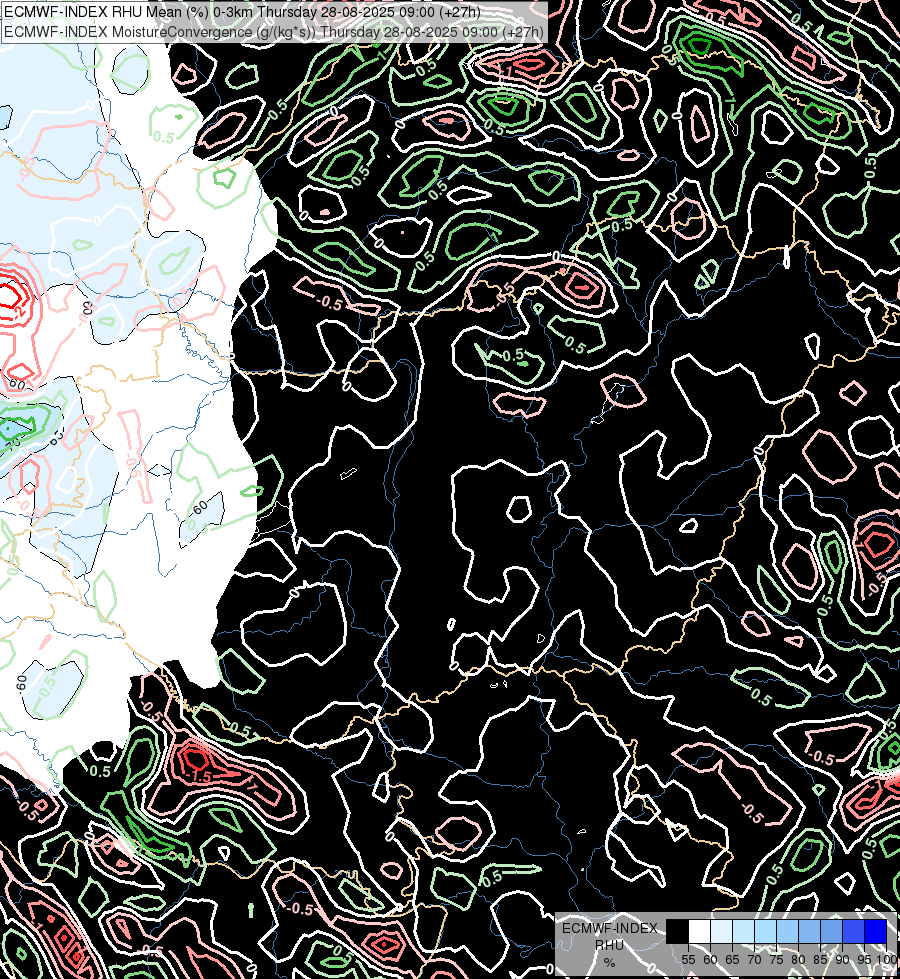Click the 60–65% pale blue legend swatch
This screenshot has width=900, height=979.
pos(721,932)
